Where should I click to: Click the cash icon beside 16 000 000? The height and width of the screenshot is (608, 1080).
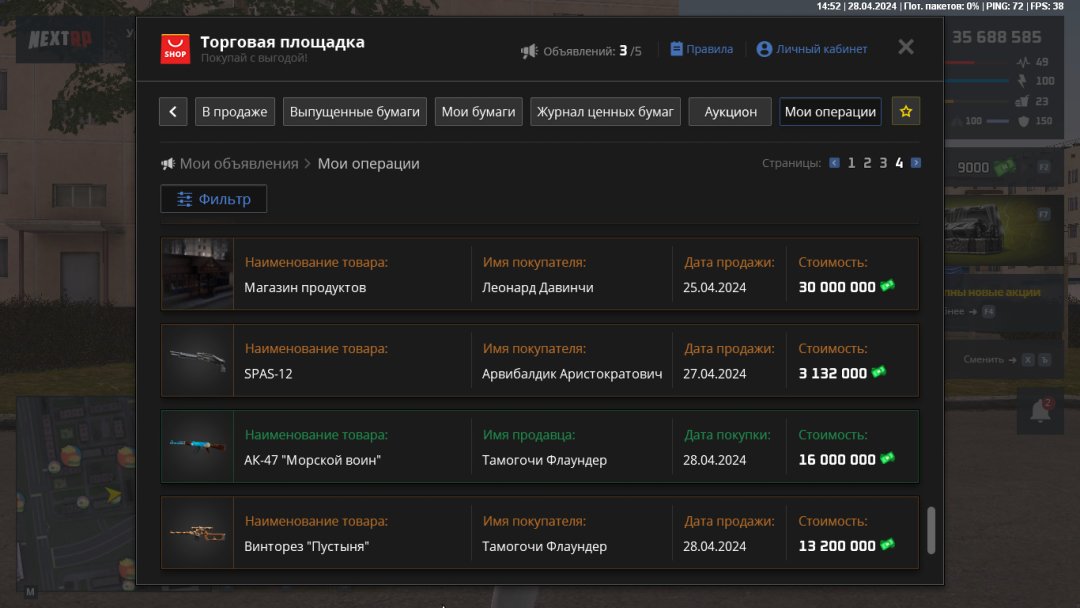[887, 458]
